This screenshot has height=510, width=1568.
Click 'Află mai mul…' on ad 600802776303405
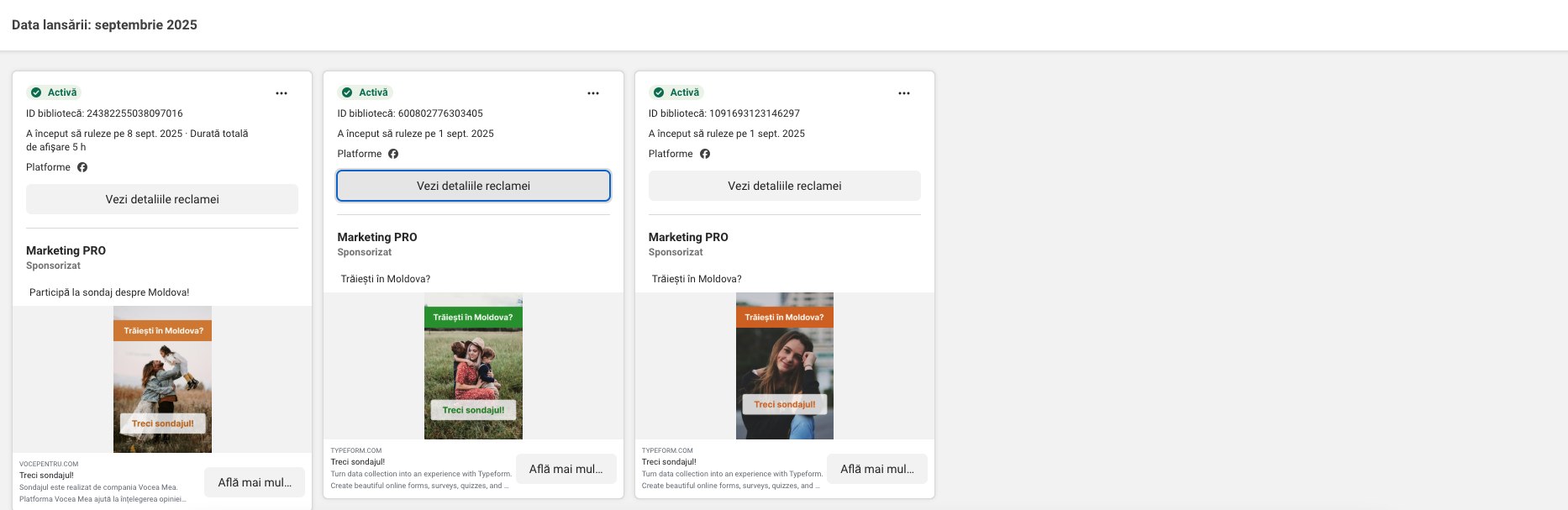pyautogui.click(x=566, y=469)
